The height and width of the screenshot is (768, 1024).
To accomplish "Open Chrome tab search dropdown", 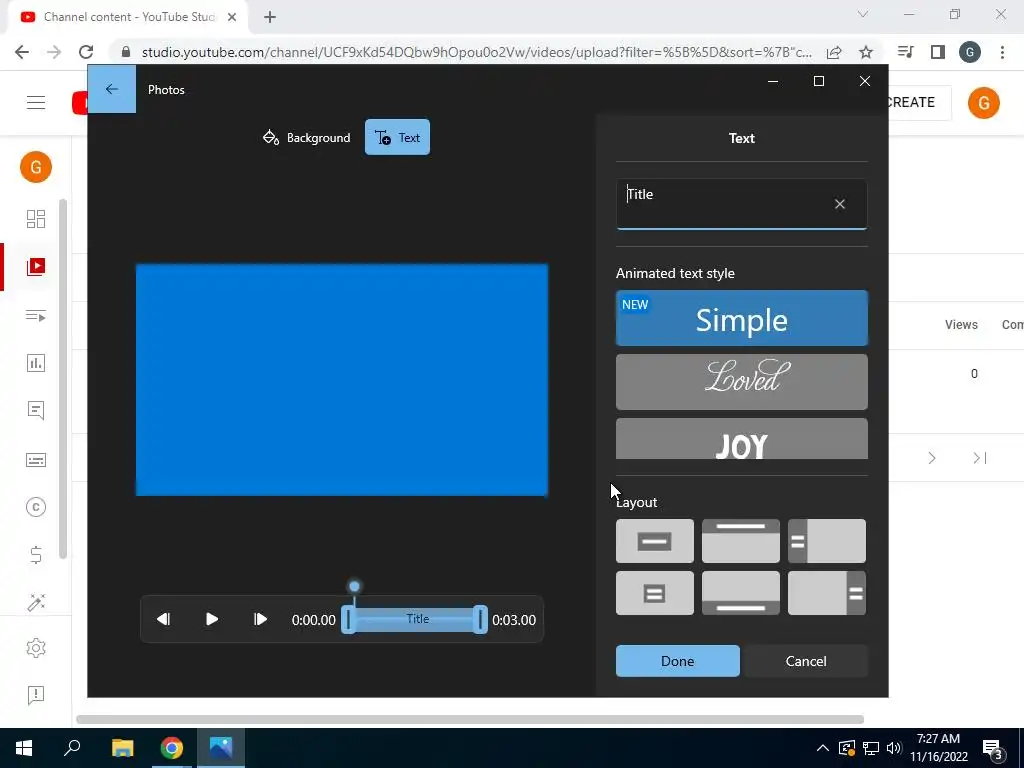I will [x=863, y=14].
